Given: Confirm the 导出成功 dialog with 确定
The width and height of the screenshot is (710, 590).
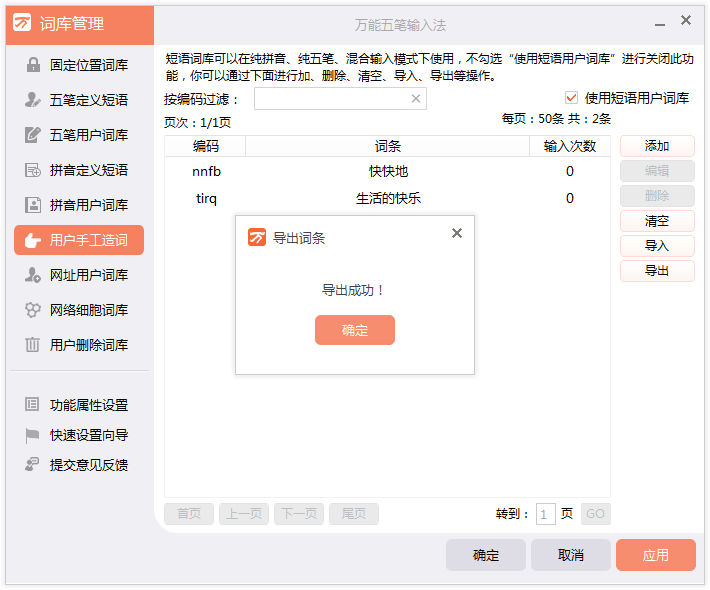Looking at the screenshot, I should click(355, 330).
